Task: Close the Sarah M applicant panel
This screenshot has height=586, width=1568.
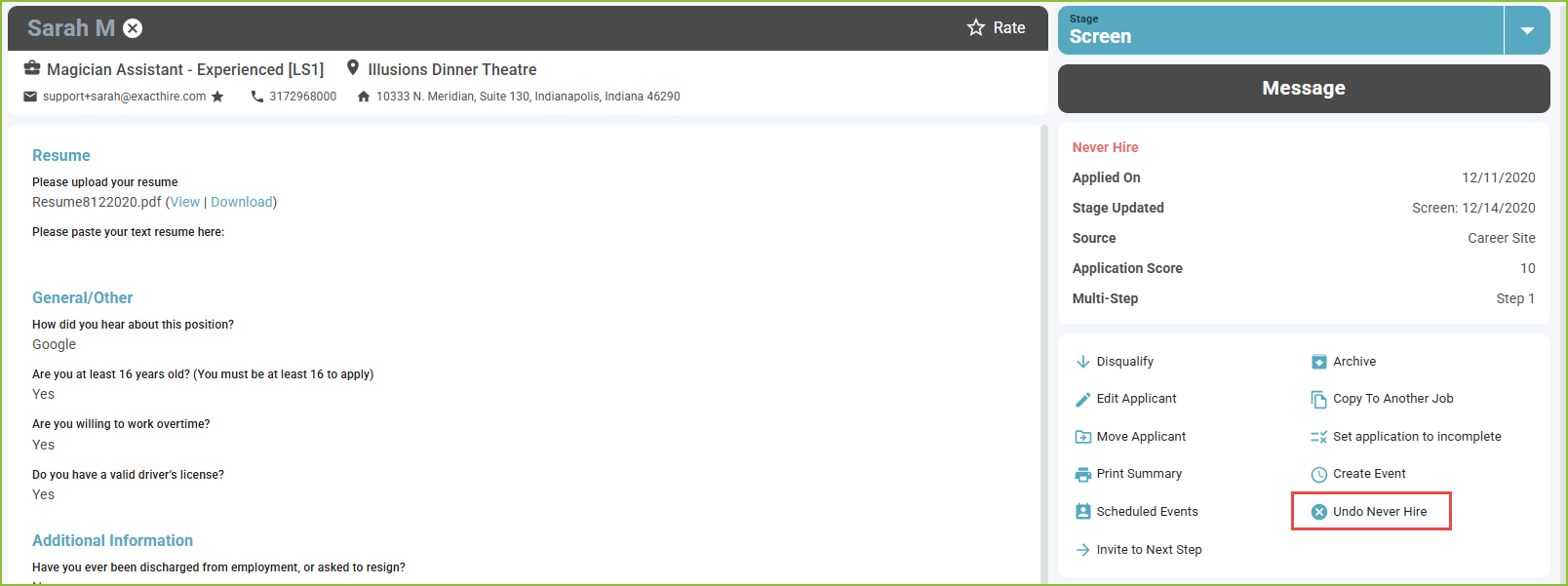Action: tap(133, 28)
